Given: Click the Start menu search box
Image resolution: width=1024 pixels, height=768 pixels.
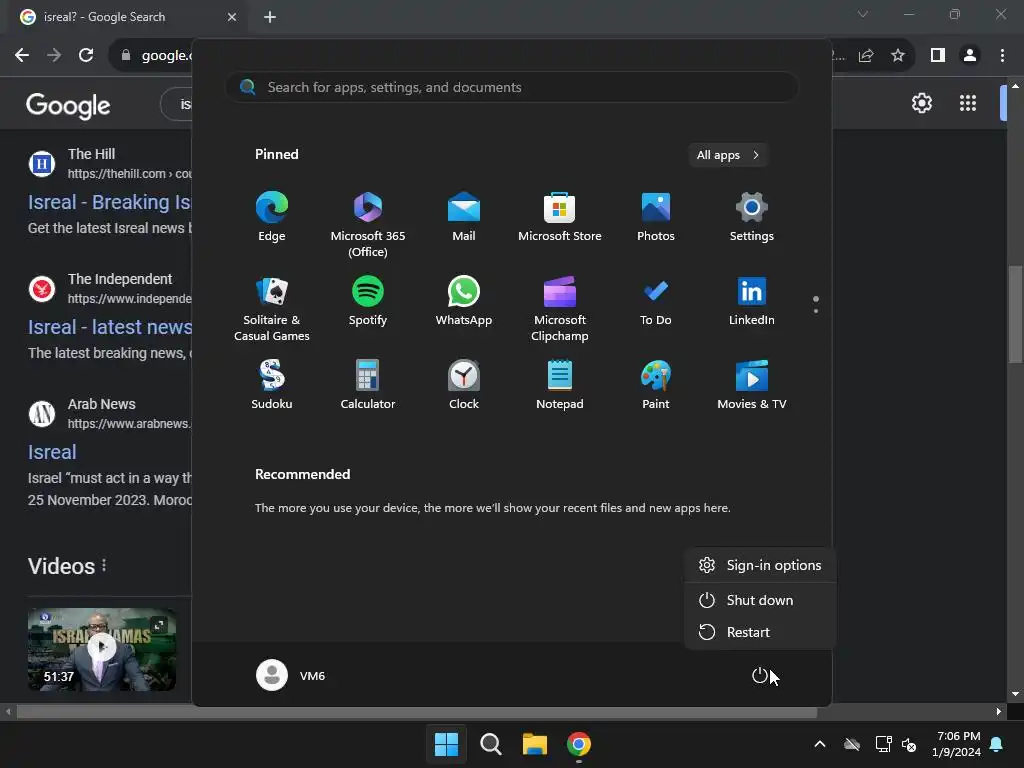Looking at the screenshot, I should pos(512,87).
